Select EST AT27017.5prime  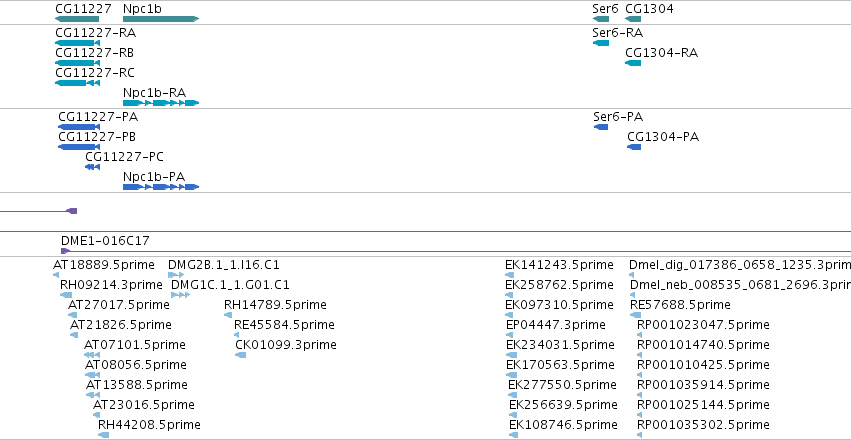click(x=118, y=305)
